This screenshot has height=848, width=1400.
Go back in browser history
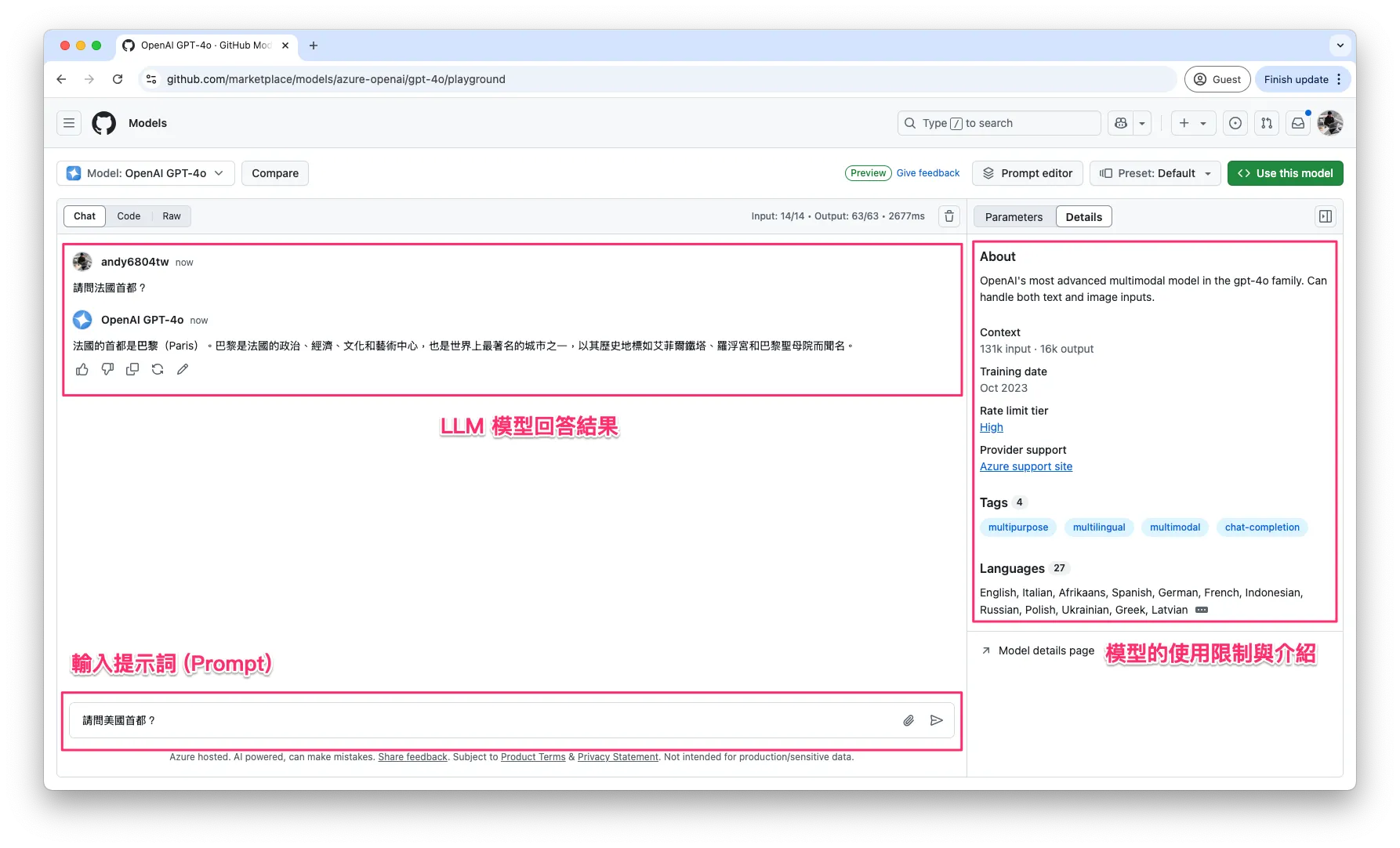pyautogui.click(x=61, y=79)
